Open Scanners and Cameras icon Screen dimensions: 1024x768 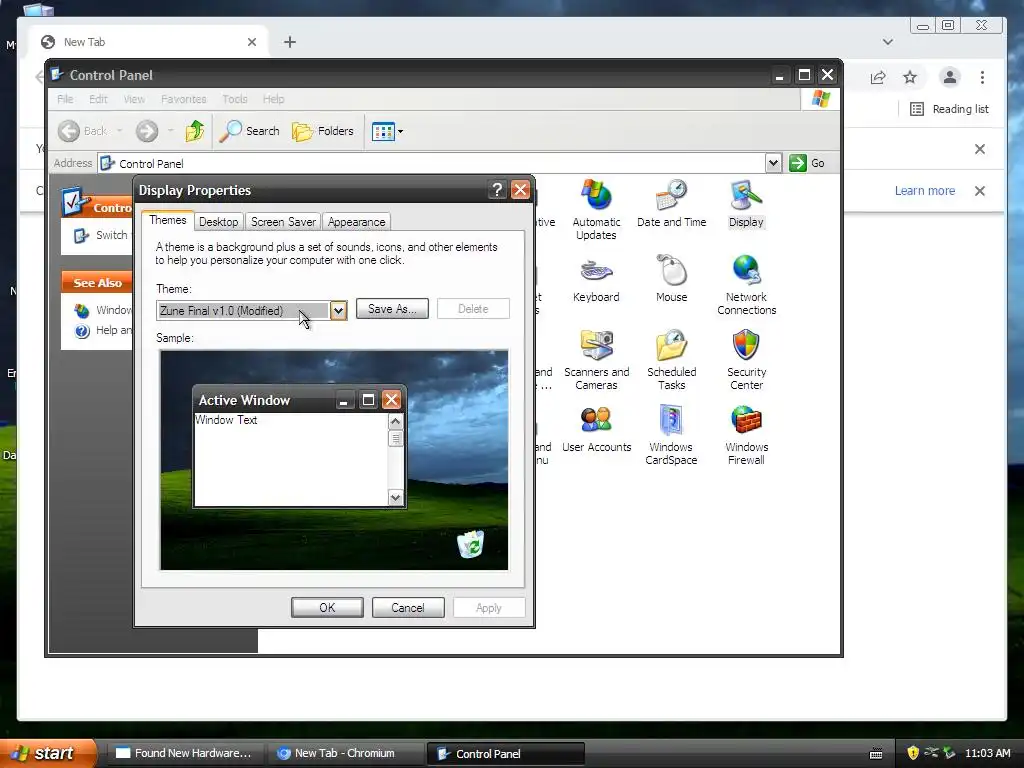(596, 360)
